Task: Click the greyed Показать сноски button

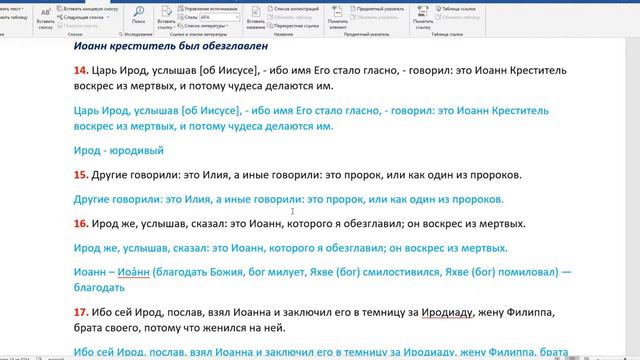Action: (78, 26)
